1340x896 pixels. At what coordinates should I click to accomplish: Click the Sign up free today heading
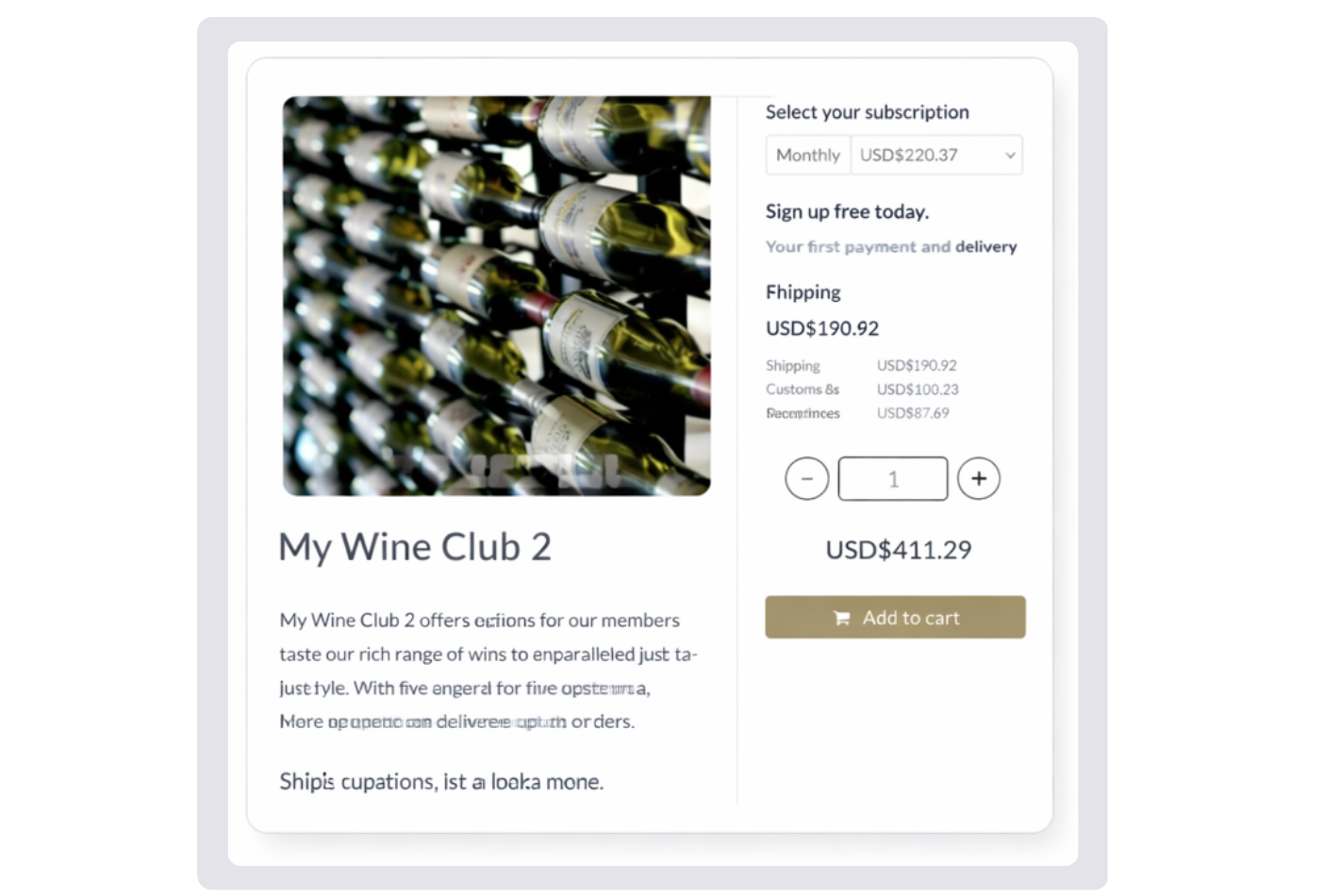coord(847,212)
